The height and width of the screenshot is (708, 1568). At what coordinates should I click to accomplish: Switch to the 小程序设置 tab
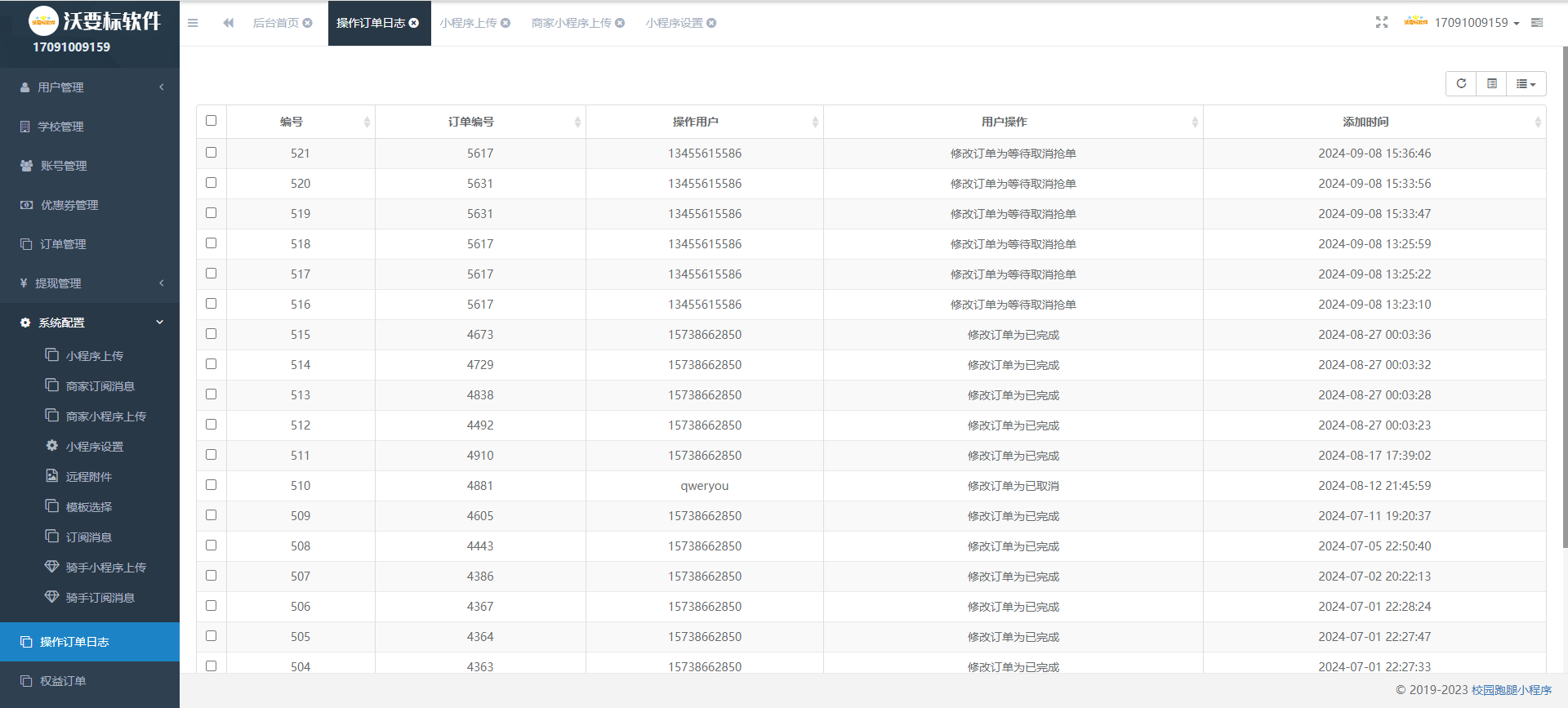pyautogui.click(x=674, y=23)
